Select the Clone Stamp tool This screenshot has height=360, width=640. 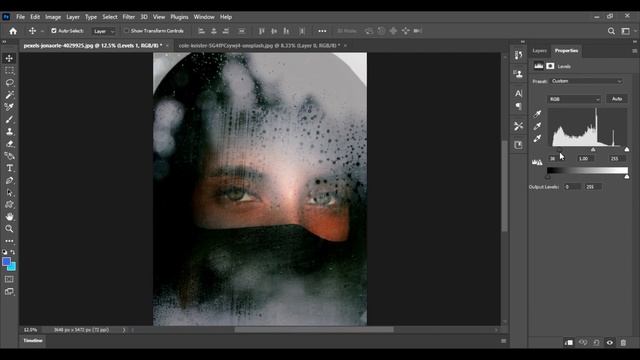point(9,131)
